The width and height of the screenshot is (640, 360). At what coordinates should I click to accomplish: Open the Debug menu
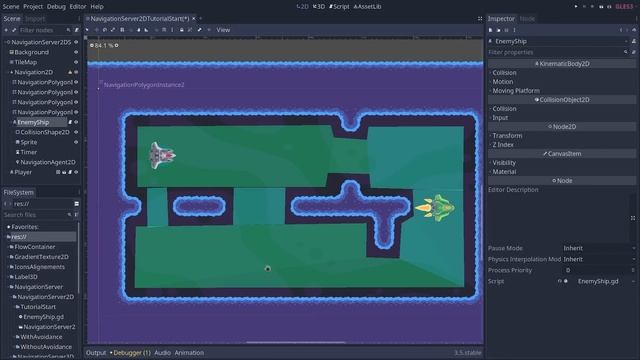coord(56,7)
